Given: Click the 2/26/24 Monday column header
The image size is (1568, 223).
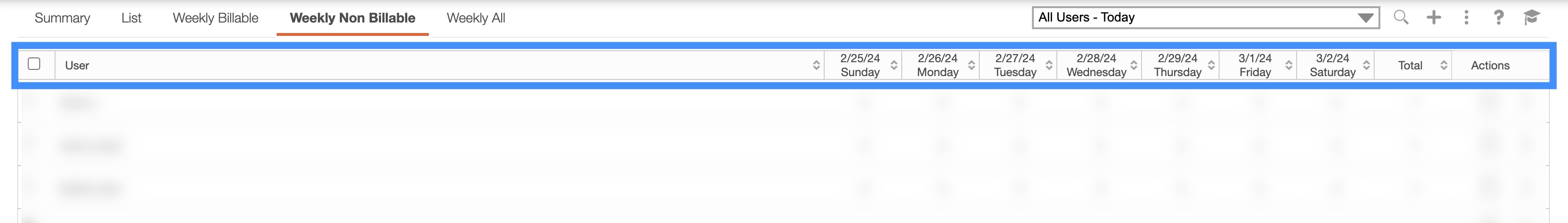Looking at the screenshot, I should tap(937, 65).
